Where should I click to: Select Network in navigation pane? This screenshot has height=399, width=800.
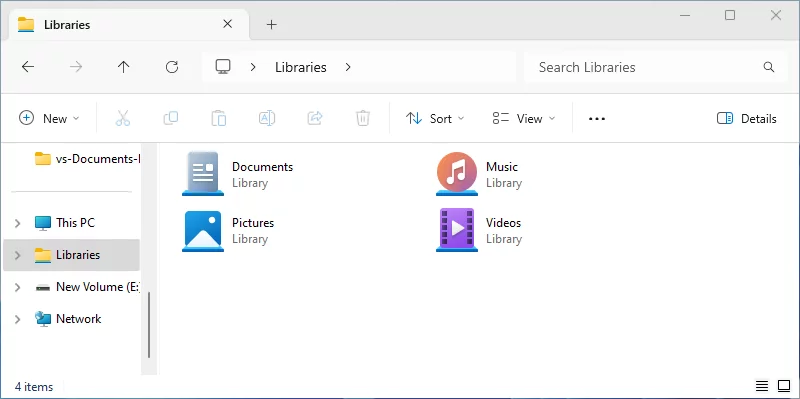71,319
